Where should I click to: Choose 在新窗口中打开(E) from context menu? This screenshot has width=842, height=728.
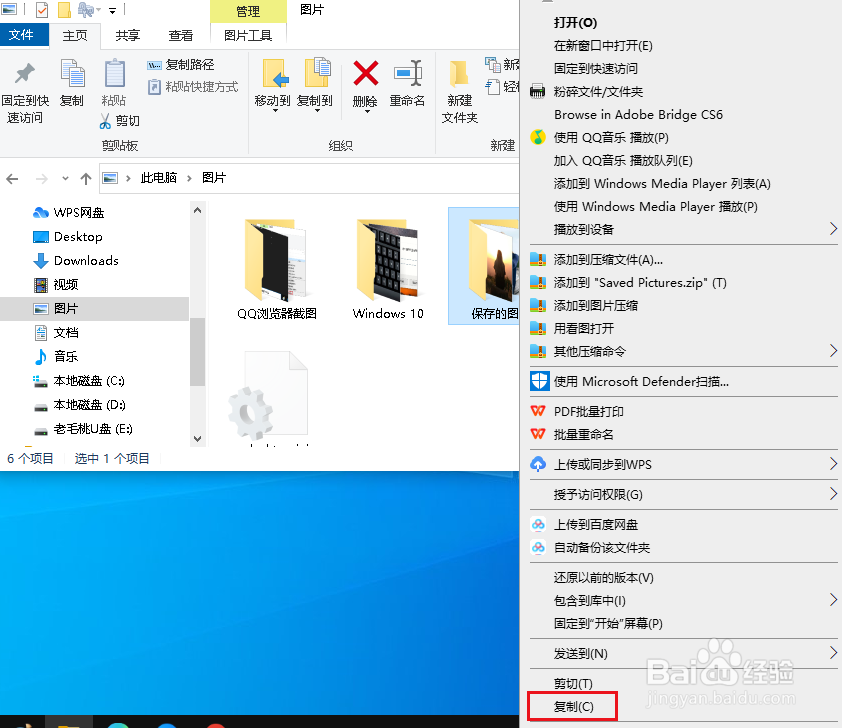(x=603, y=46)
